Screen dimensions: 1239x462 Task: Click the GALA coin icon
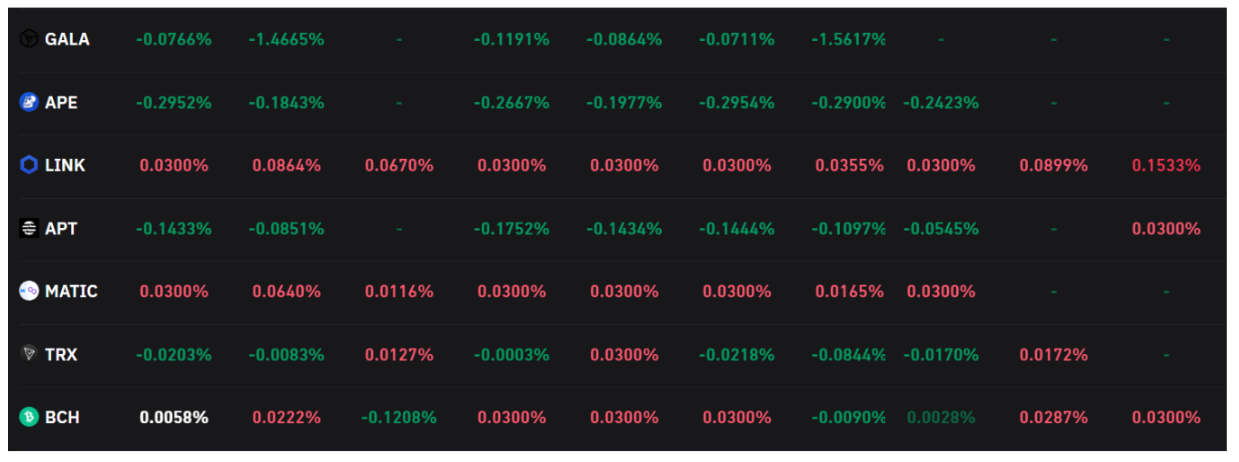click(29, 39)
